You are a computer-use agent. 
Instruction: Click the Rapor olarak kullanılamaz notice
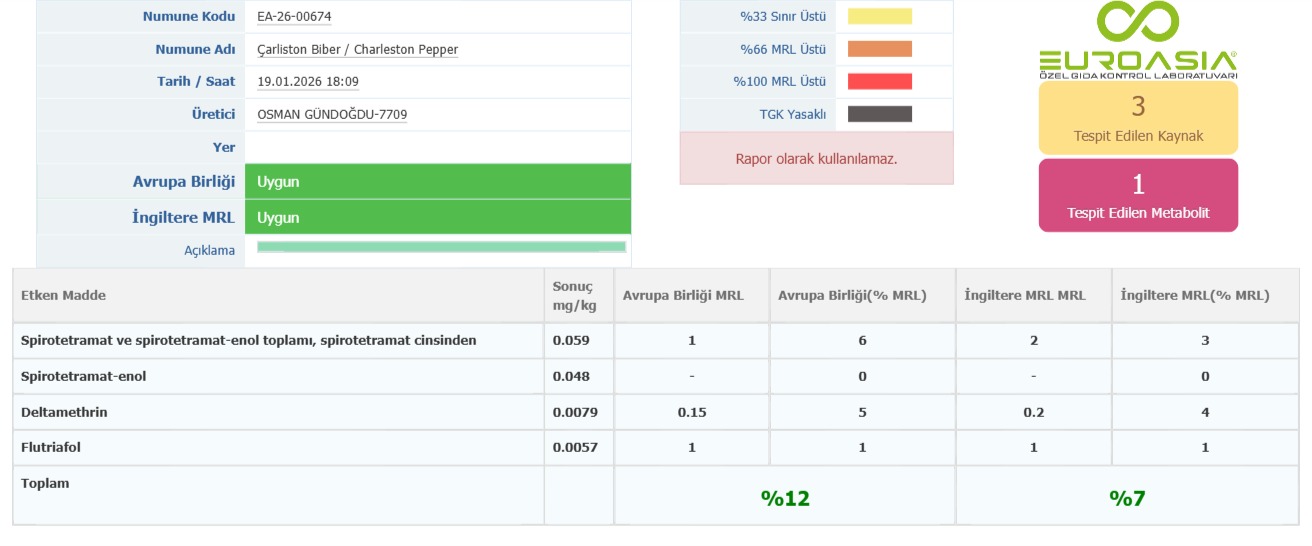pos(816,159)
